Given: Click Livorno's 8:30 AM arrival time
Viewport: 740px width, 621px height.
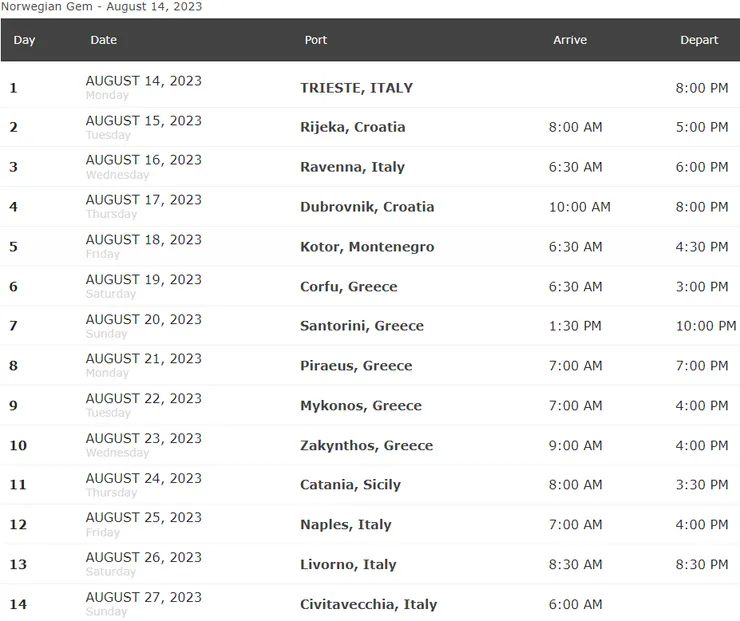Looking at the screenshot, I should coord(576,564).
